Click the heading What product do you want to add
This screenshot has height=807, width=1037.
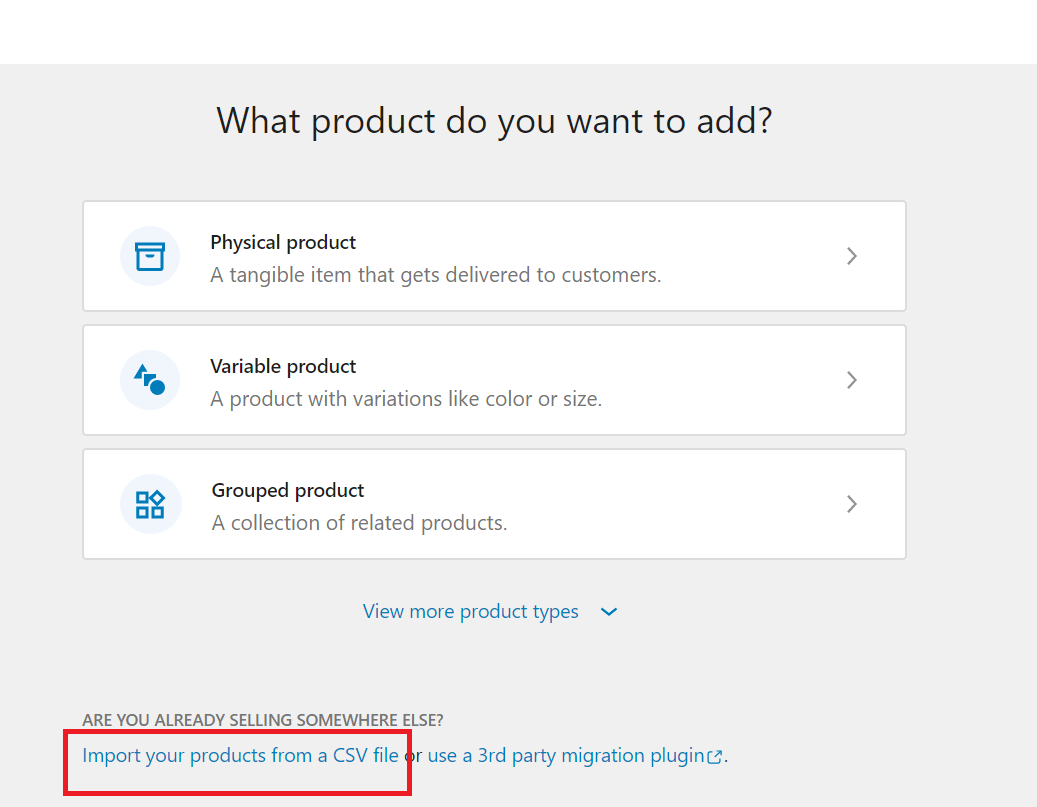point(494,120)
